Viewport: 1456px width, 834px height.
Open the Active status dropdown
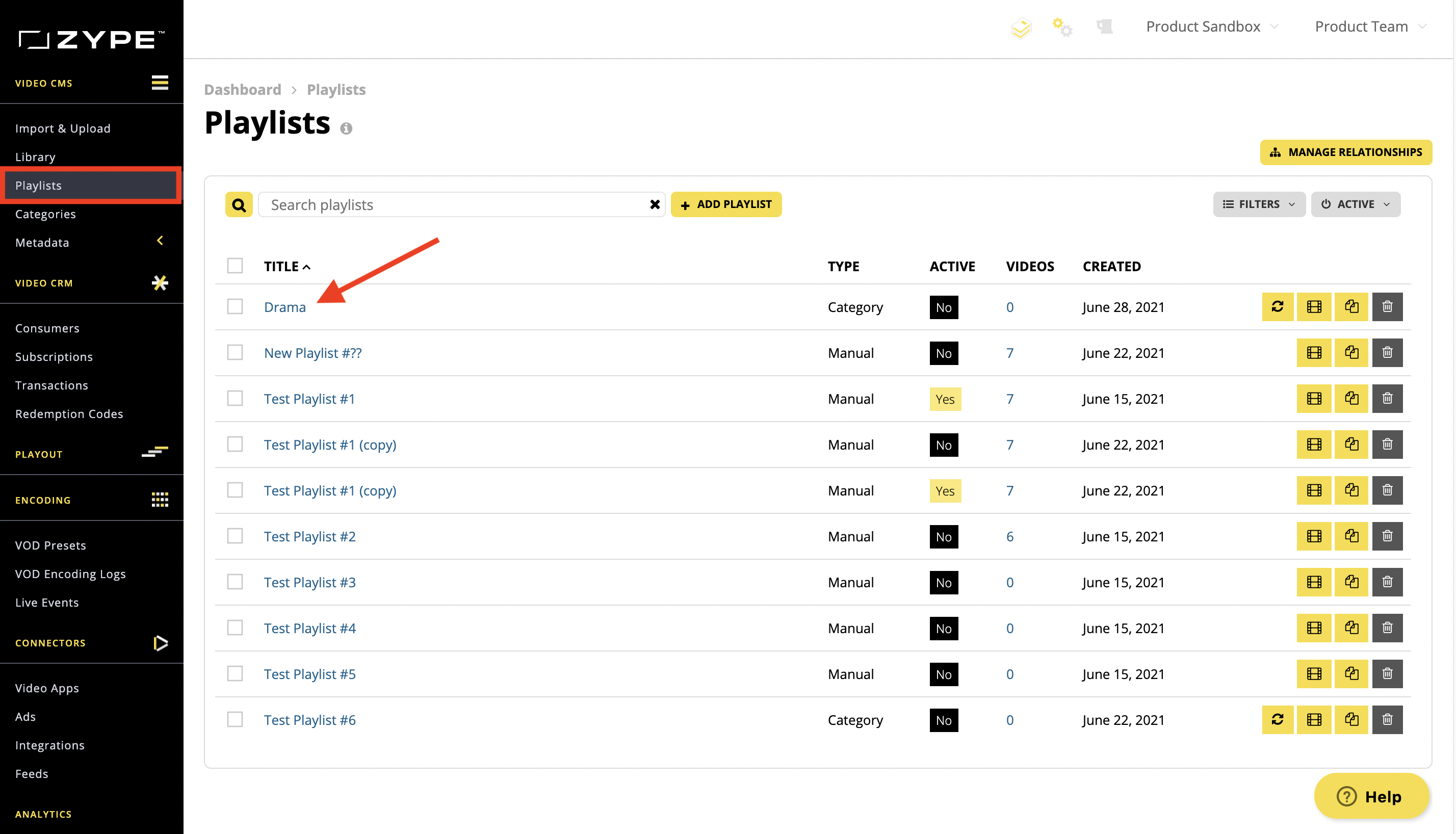click(x=1356, y=204)
